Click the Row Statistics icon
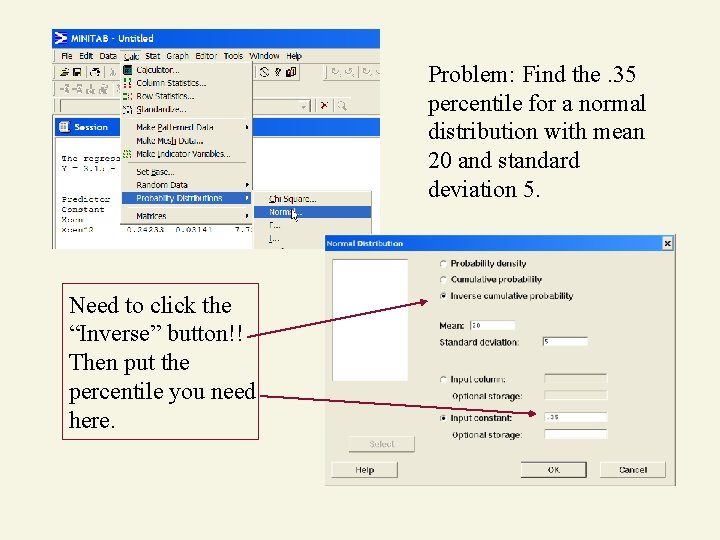Screen dimensions: 720x540 coord(128,96)
